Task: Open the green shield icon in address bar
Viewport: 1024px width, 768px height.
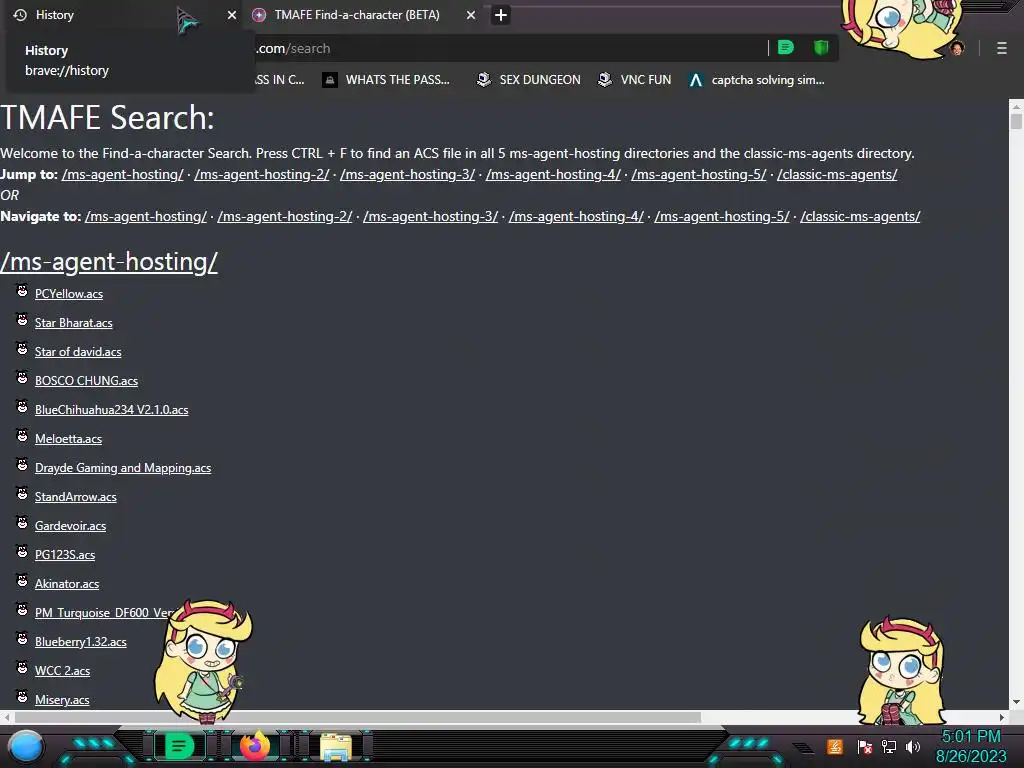Action: [x=821, y=47]
